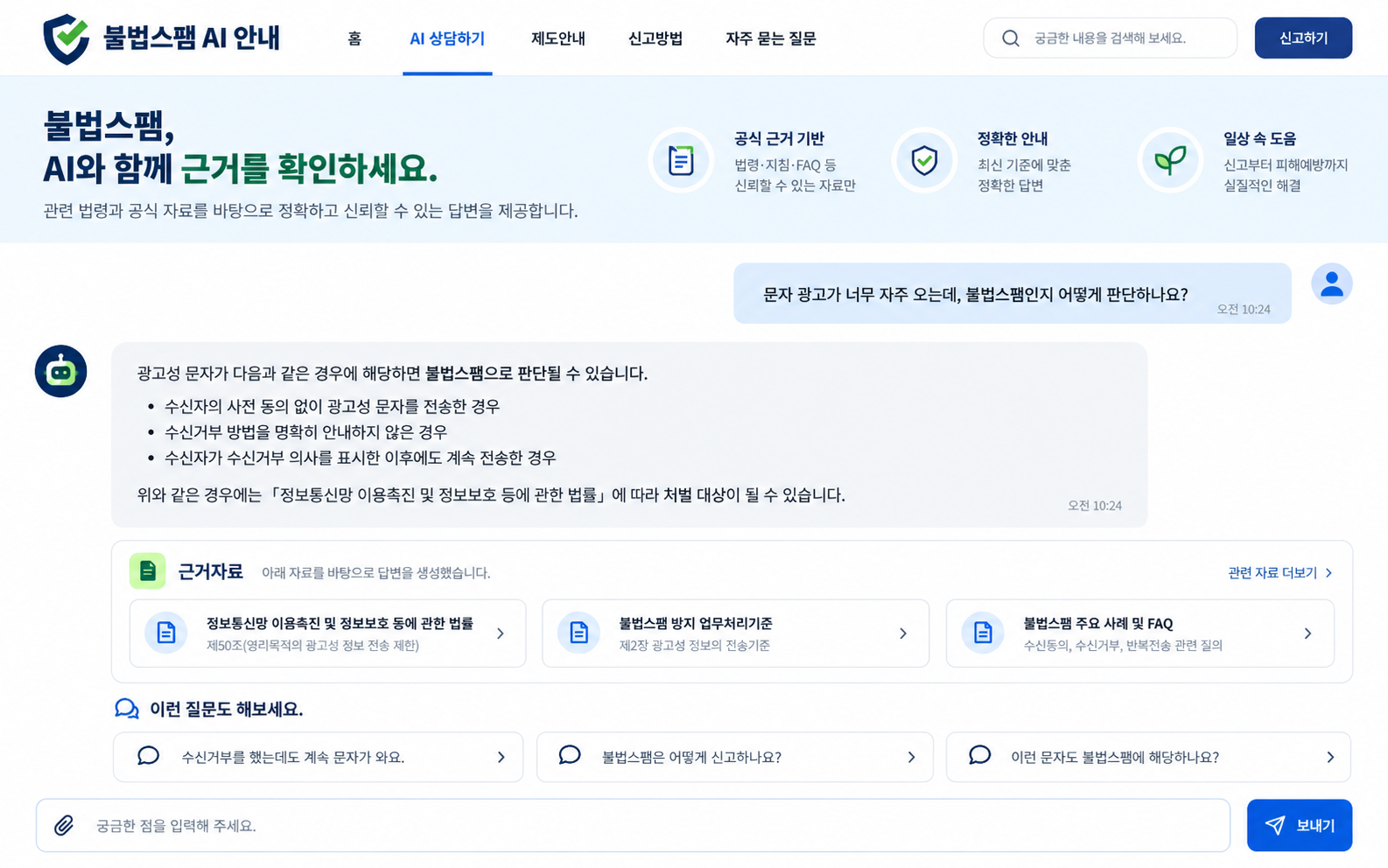Click the 불법스팸 AI 안내 site title

(192, 38)
